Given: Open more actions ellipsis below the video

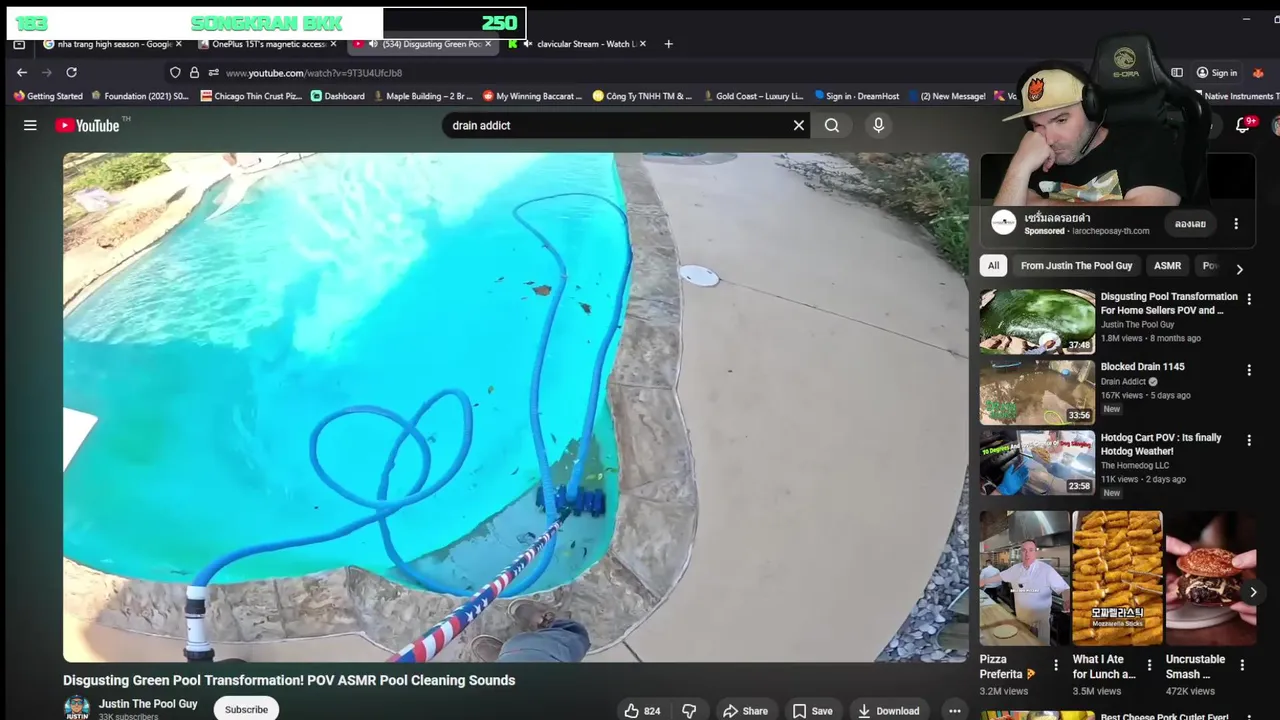Looking at the screenshot, I should (955, 711).
